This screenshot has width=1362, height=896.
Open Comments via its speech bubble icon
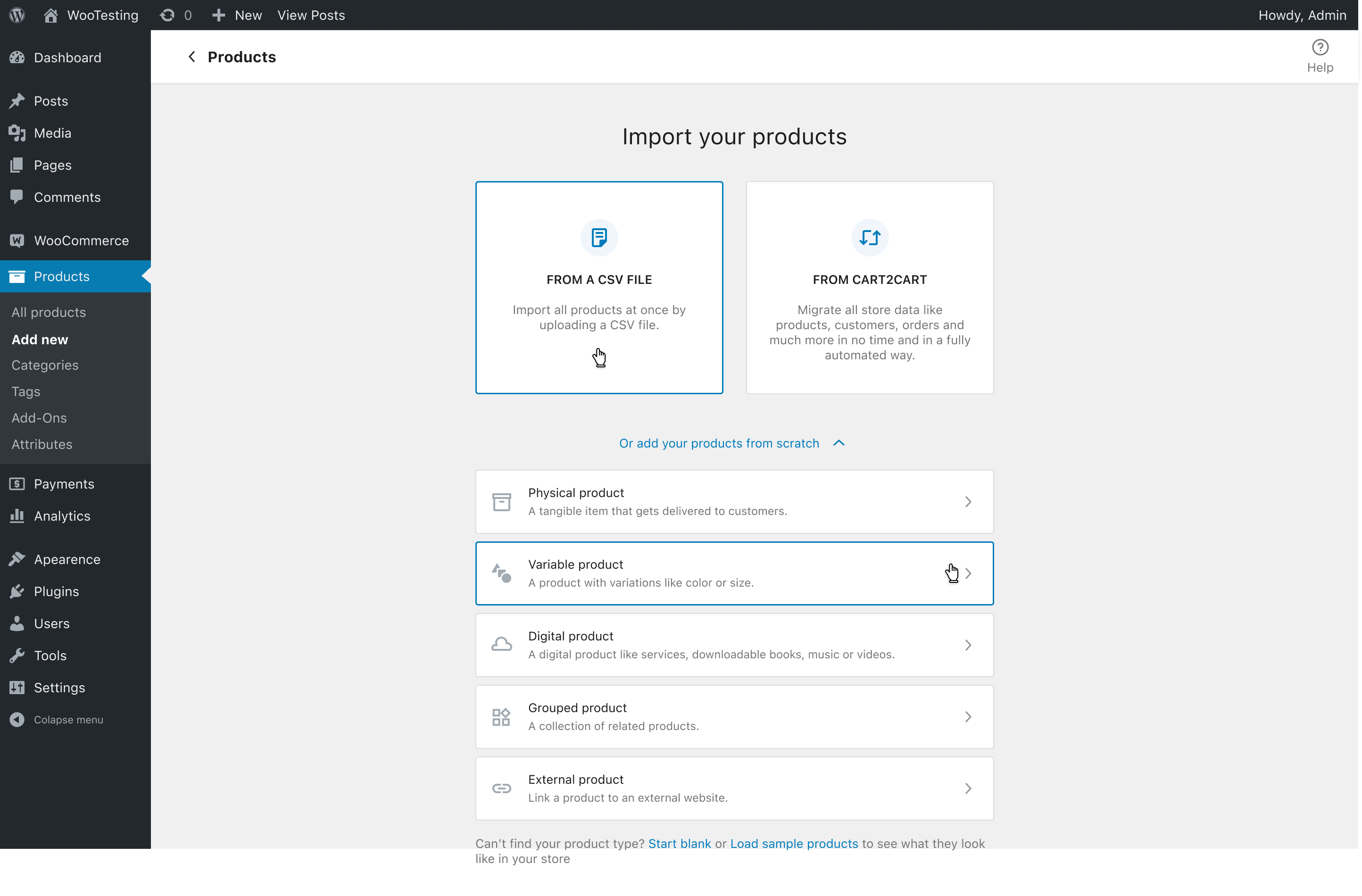point(17,197)
